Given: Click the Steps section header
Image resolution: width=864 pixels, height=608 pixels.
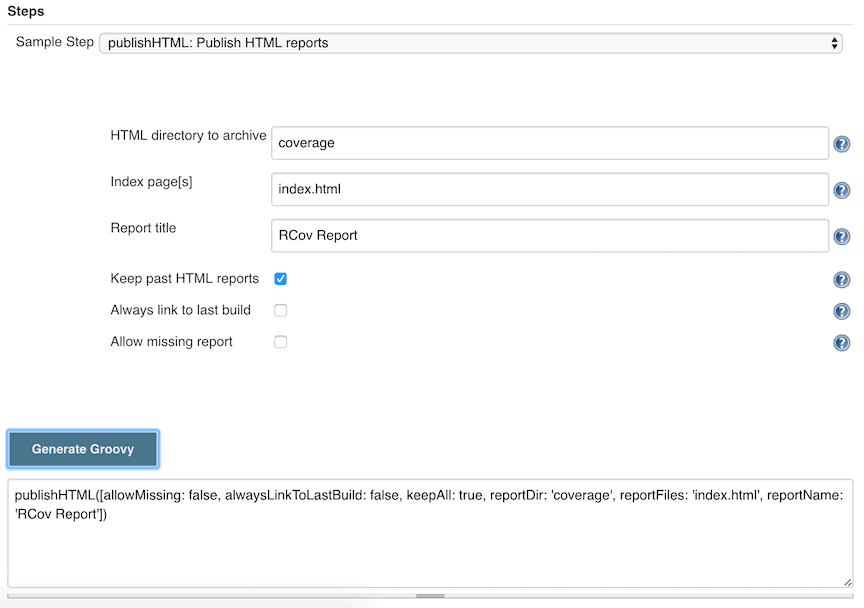Looking at the screenshot, I should pos(25,11).
